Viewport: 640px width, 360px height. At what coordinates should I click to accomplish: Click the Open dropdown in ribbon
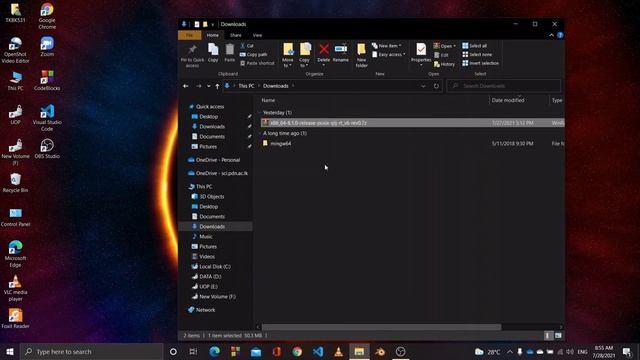pos(444,46)
